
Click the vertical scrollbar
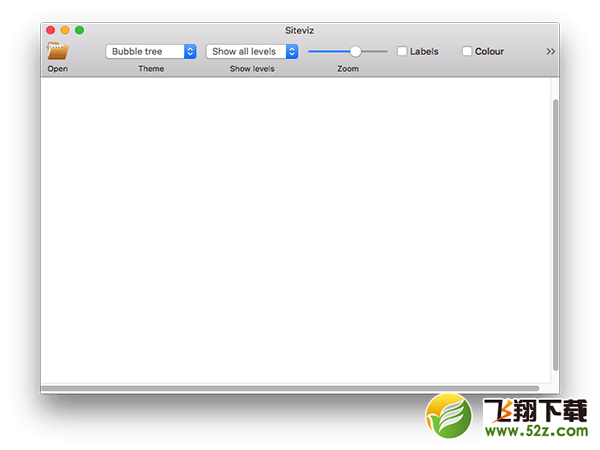click(x=555, y=235)
